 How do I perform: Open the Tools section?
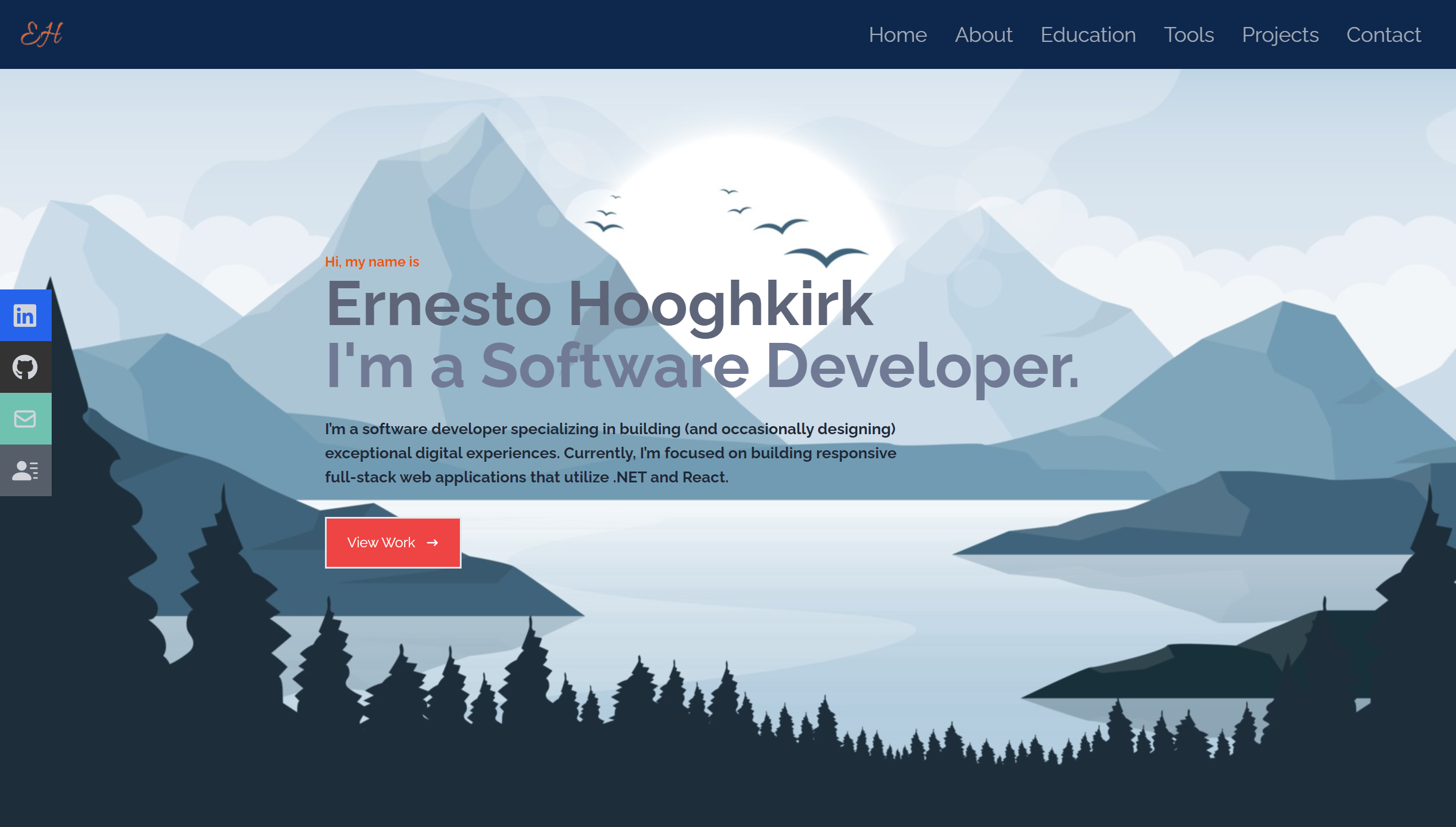pyautogui.click(x=1188, y=35)
